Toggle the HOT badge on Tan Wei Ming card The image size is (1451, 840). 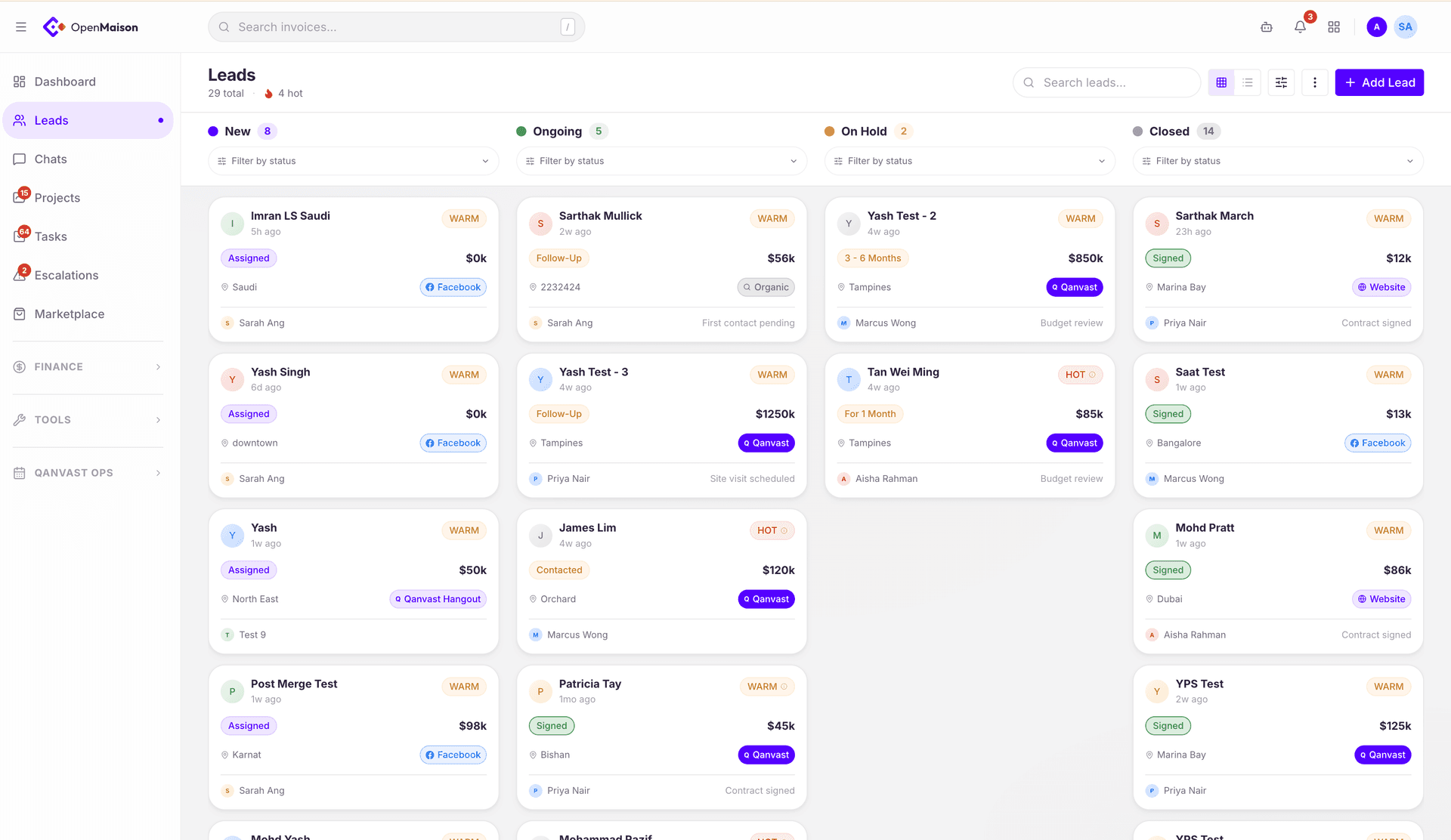click(1079, 374)
